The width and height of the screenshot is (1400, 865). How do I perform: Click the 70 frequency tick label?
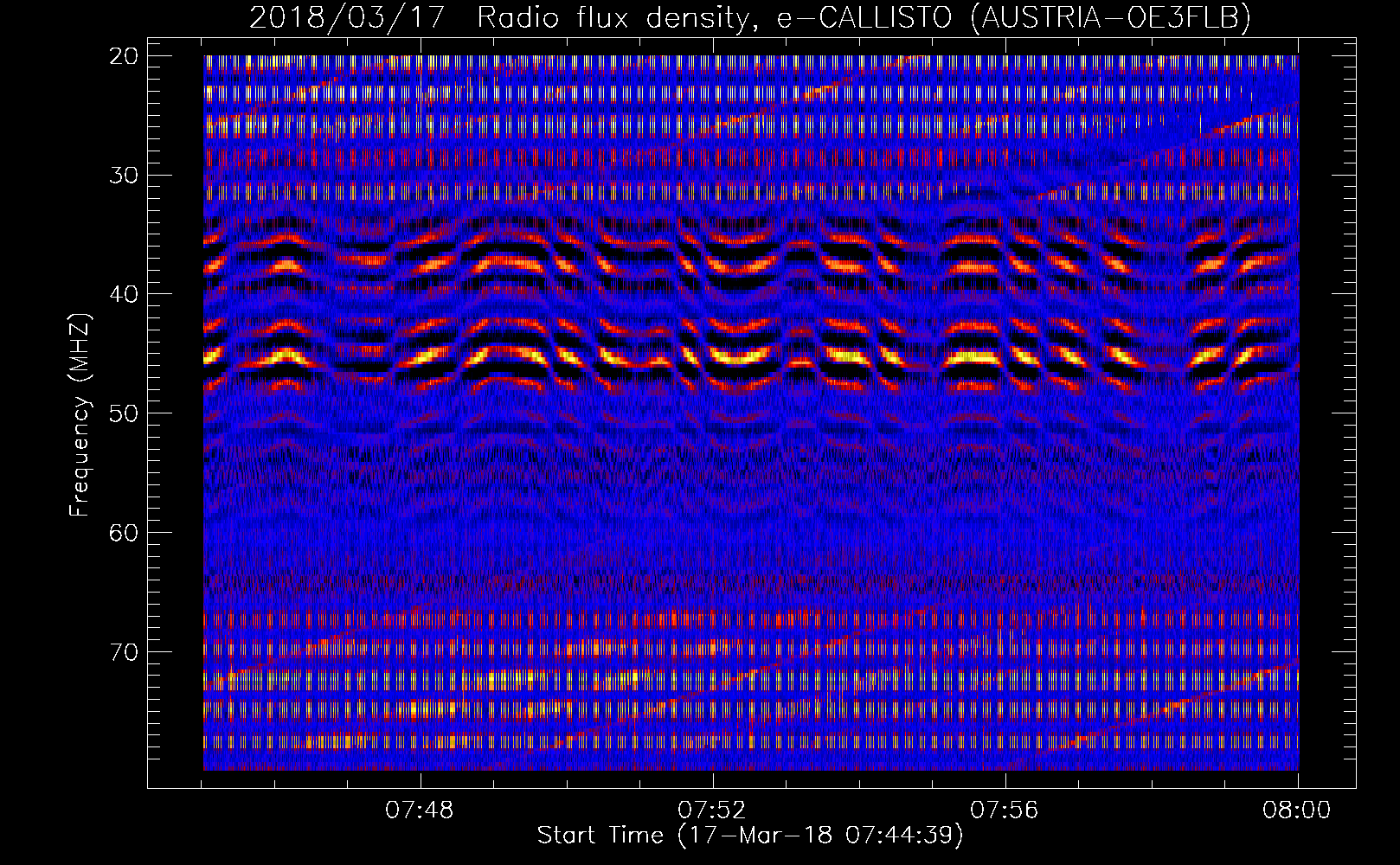[x=124, y=651]
